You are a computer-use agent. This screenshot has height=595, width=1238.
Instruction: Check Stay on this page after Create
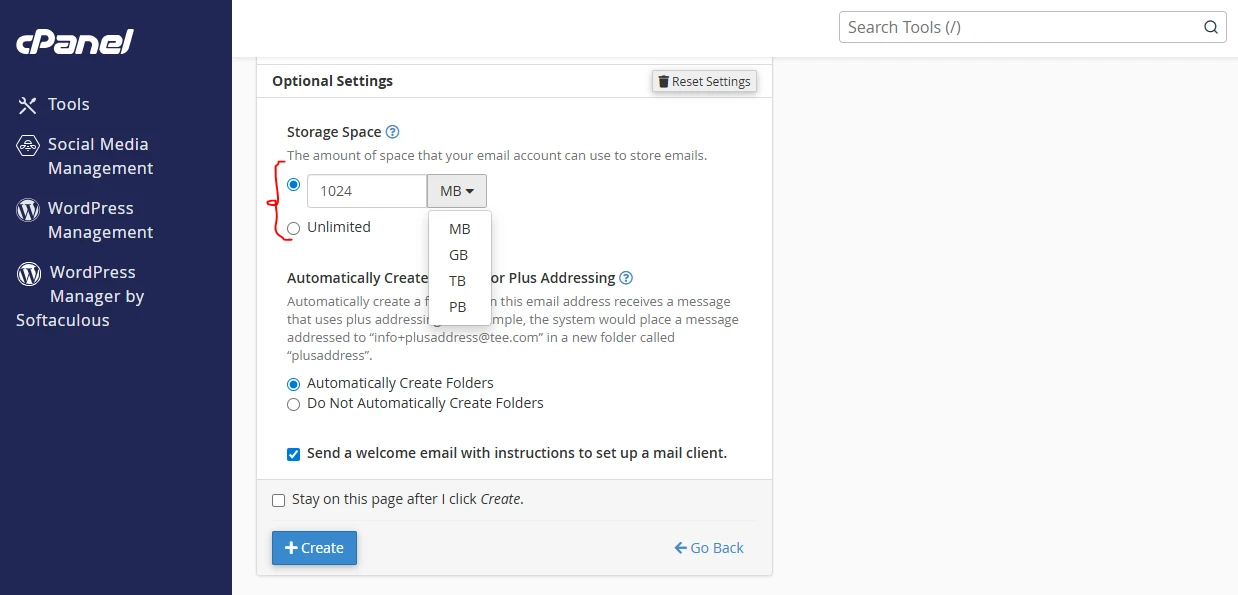pyautogui.click(x=278, y=500)
